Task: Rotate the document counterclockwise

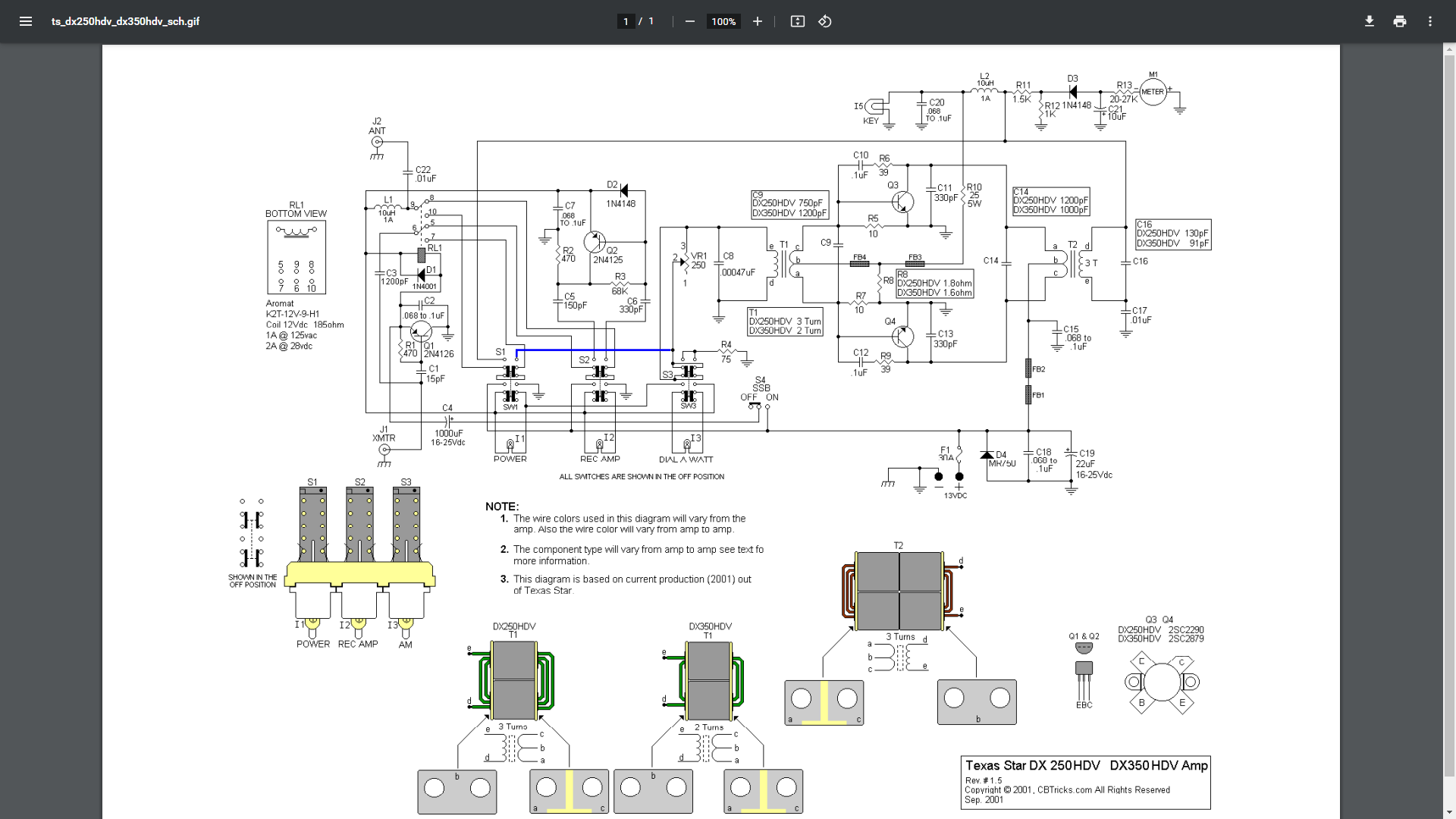Action: click(x=825, y=21)
